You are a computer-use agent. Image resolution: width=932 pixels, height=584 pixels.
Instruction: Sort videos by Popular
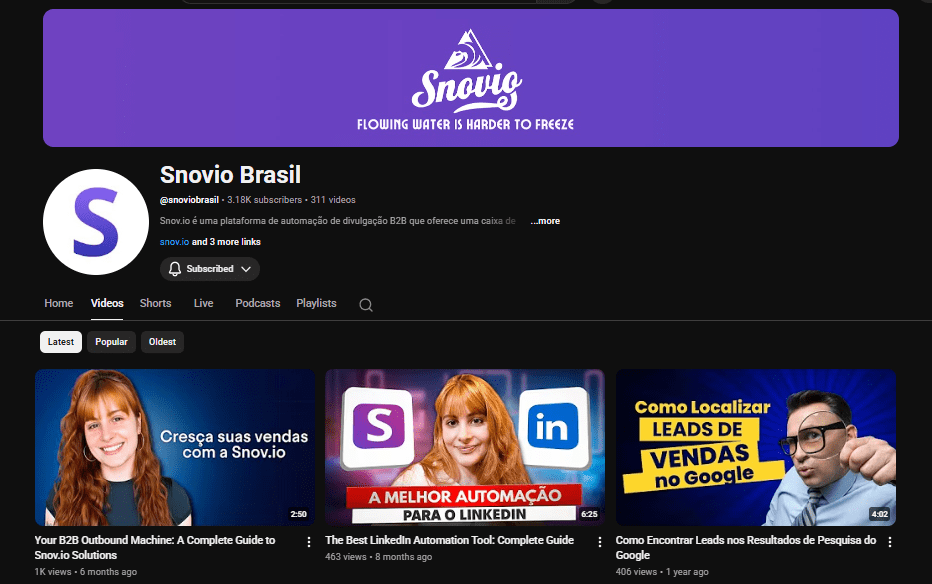click(111, 342)
